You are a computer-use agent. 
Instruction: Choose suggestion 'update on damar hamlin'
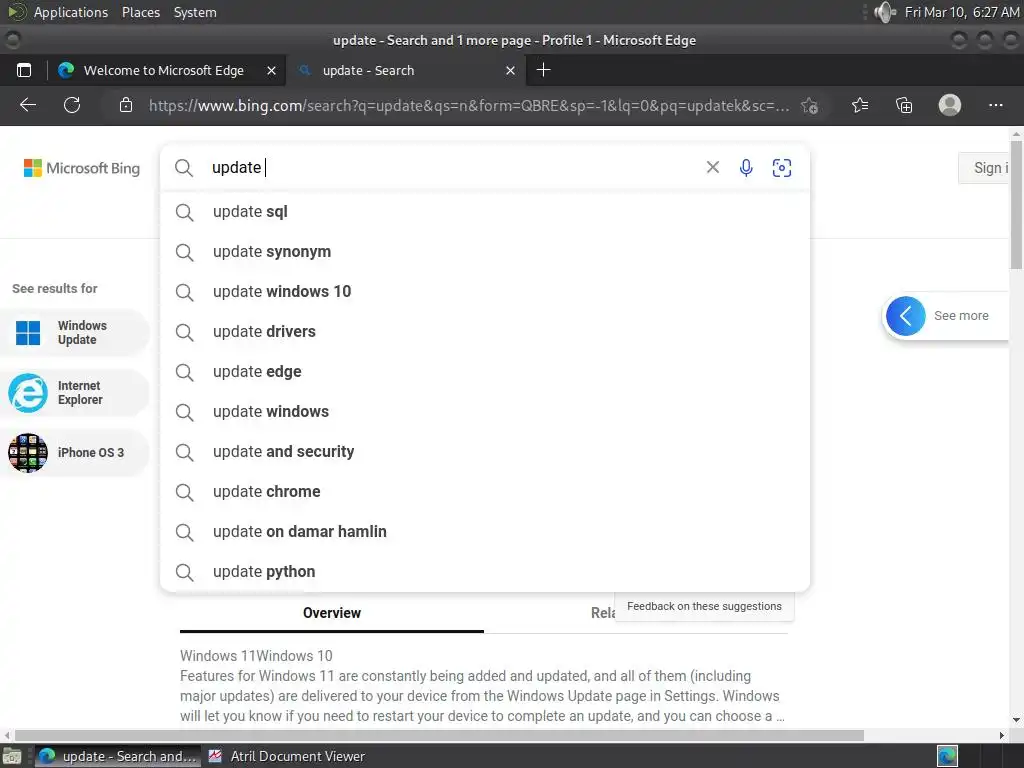[x=485, y=532]
